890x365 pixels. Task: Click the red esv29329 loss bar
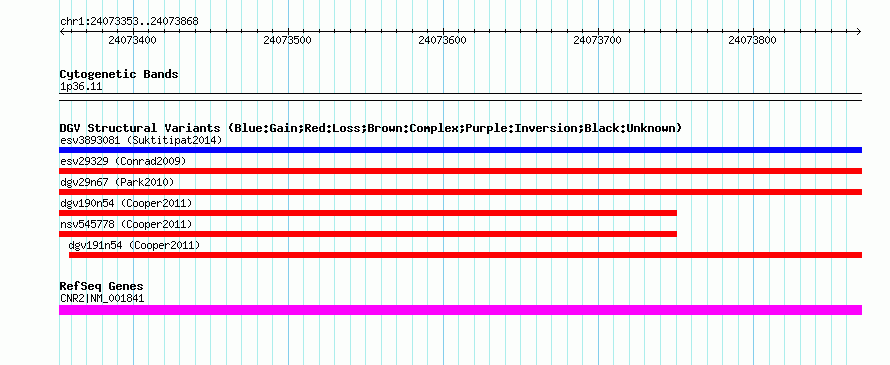point(460,171)
